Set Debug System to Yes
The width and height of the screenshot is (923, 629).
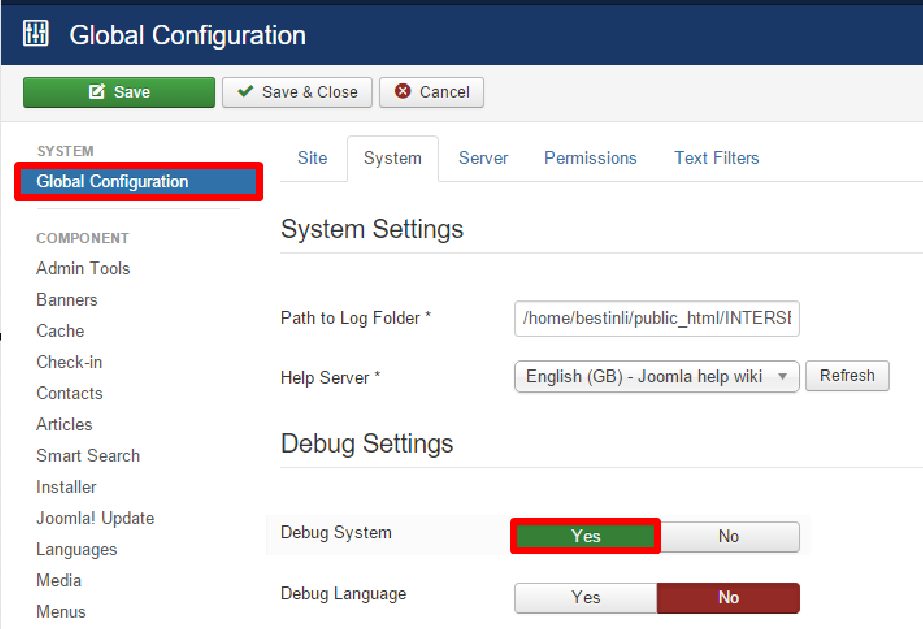tap(585, 536)
